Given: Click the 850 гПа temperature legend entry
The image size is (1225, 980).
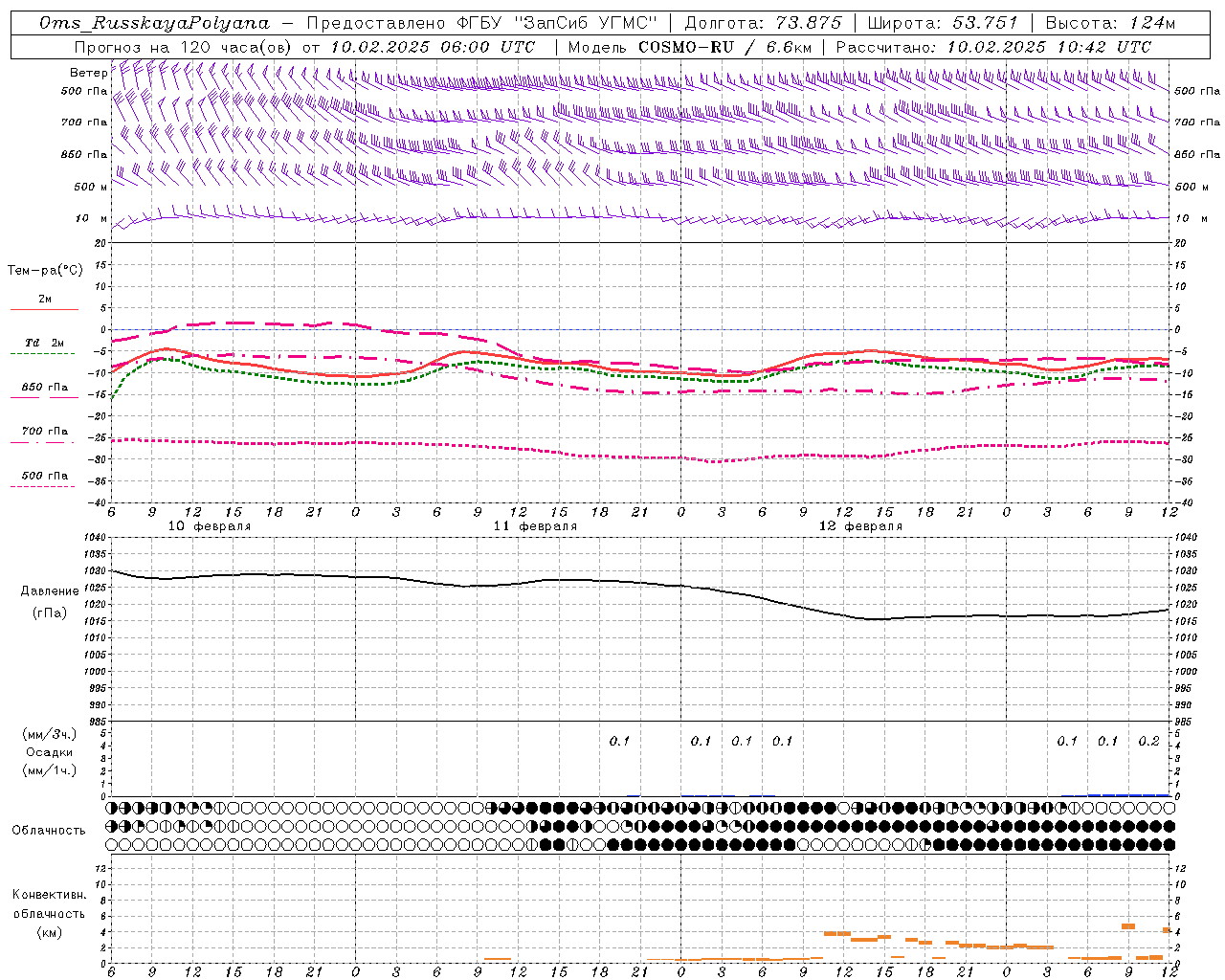Looking at the screenshot, I should [44, 388].
